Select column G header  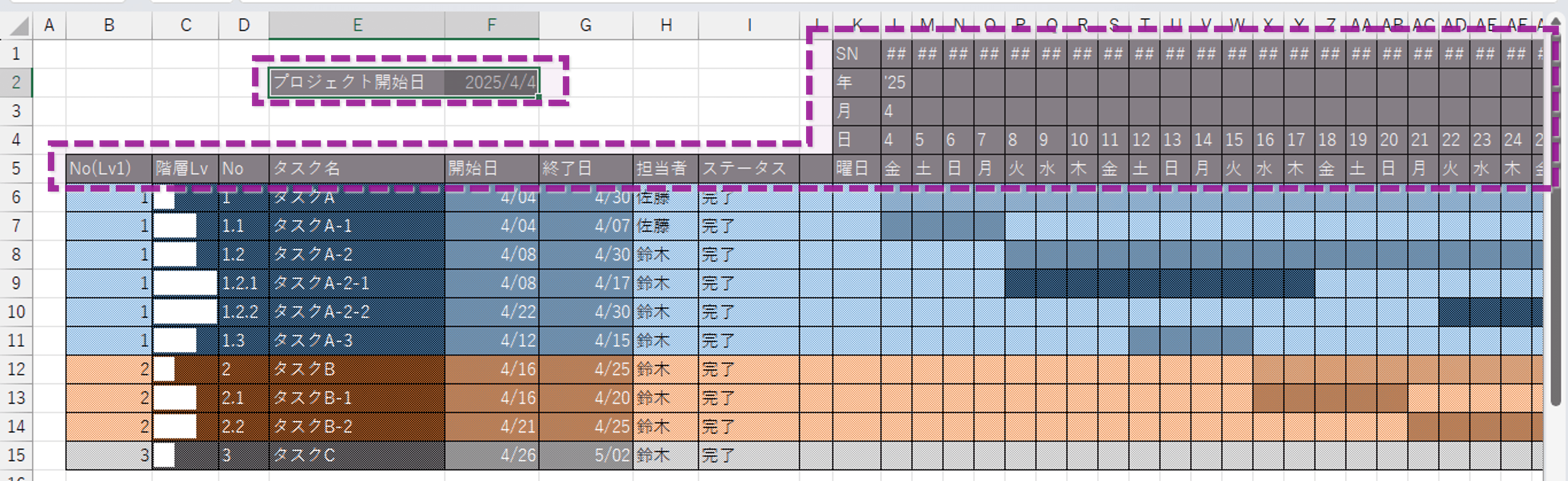585,26
